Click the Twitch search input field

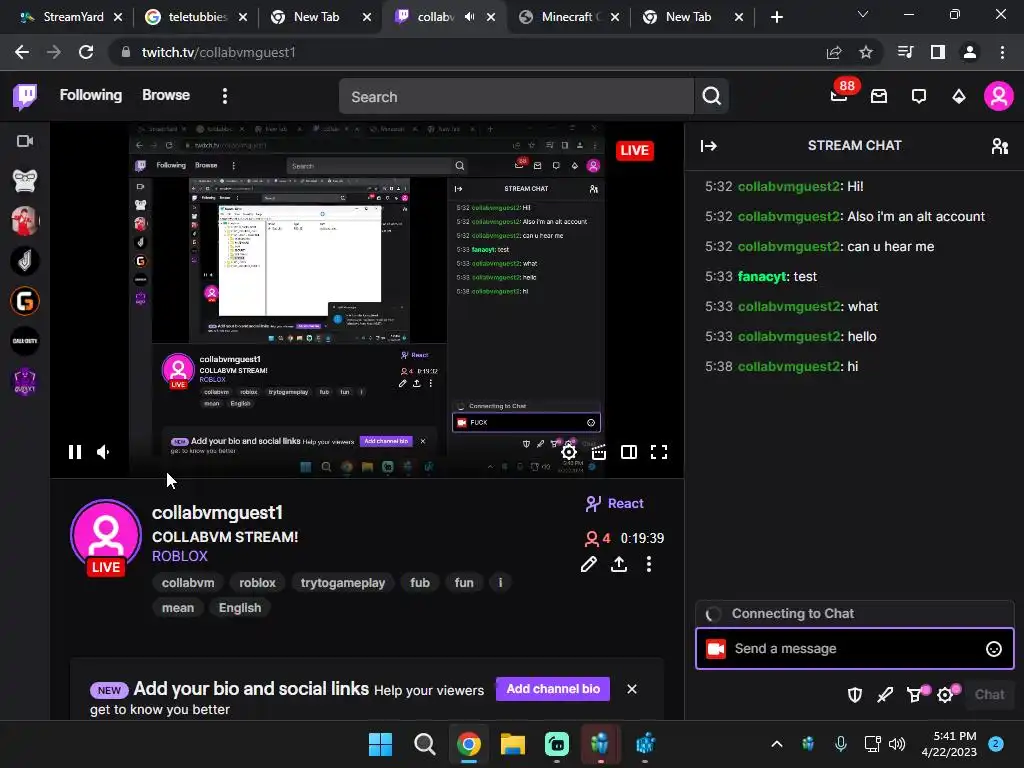point(516,97)
